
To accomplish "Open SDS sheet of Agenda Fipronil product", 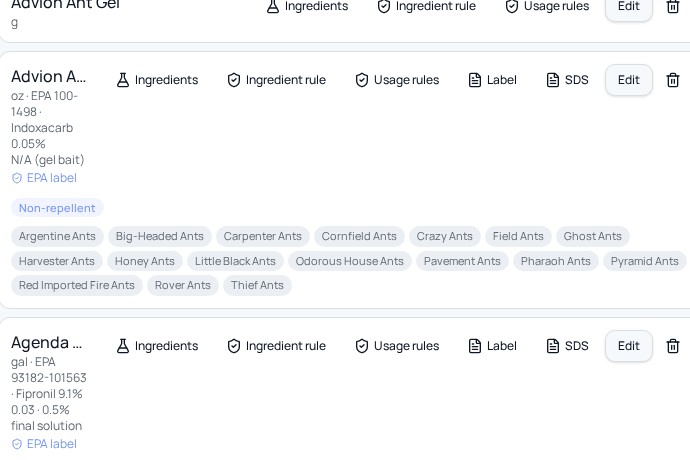I will tap(567, 346).
